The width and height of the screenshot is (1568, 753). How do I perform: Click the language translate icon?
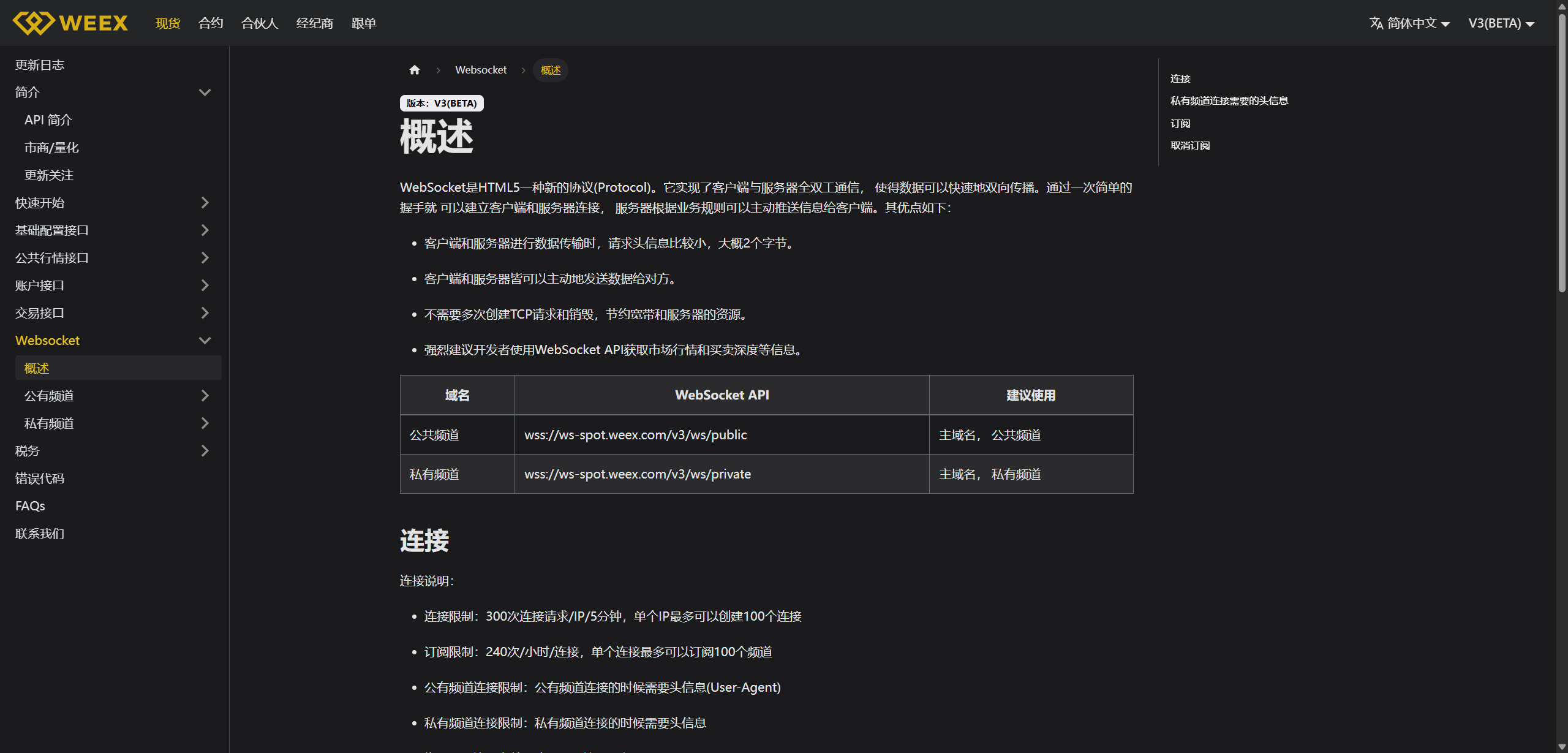pyautogui.click(x=1376, y=23)
